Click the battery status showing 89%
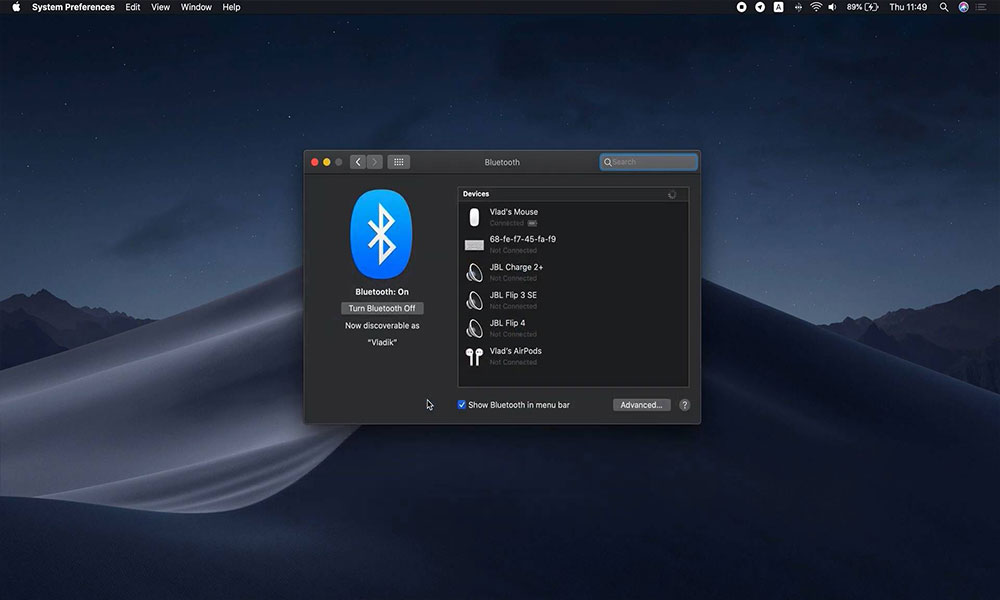Image resolution: width=1000 pixels, height=600 pixels. [862, 7]
